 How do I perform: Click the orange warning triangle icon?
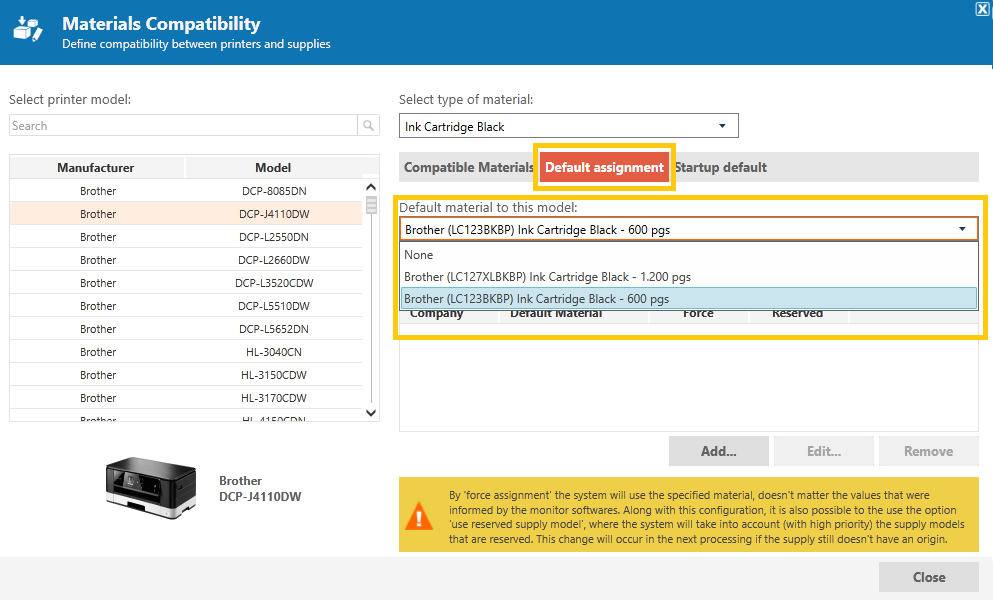(419, 516)
